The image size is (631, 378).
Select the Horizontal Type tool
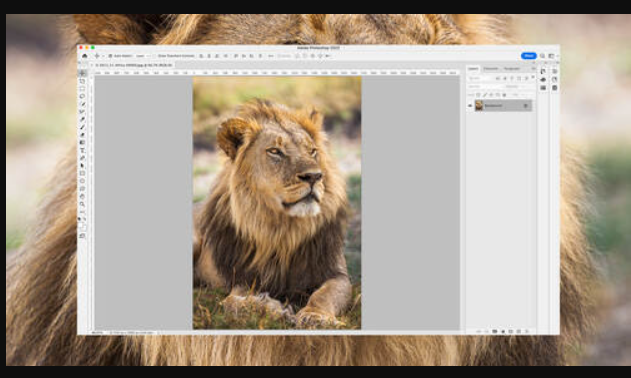click(82, 150)
